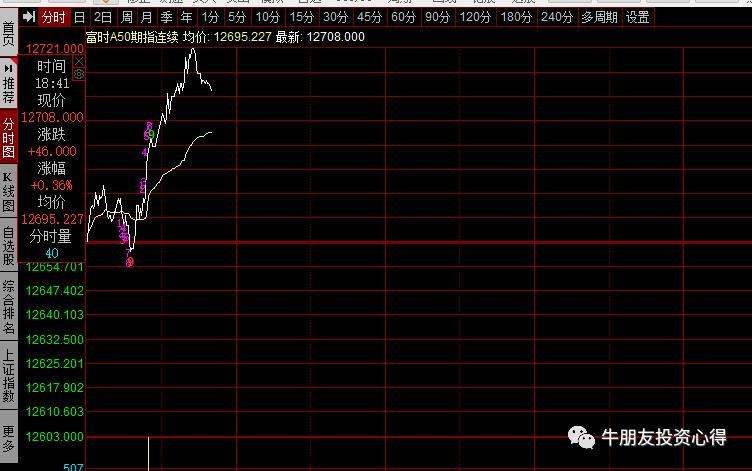The width and height of the screenshot is (752, 471).
Task: Click 现价 value 12708.000
Action: pyautogui.click(x=52, y=118)
